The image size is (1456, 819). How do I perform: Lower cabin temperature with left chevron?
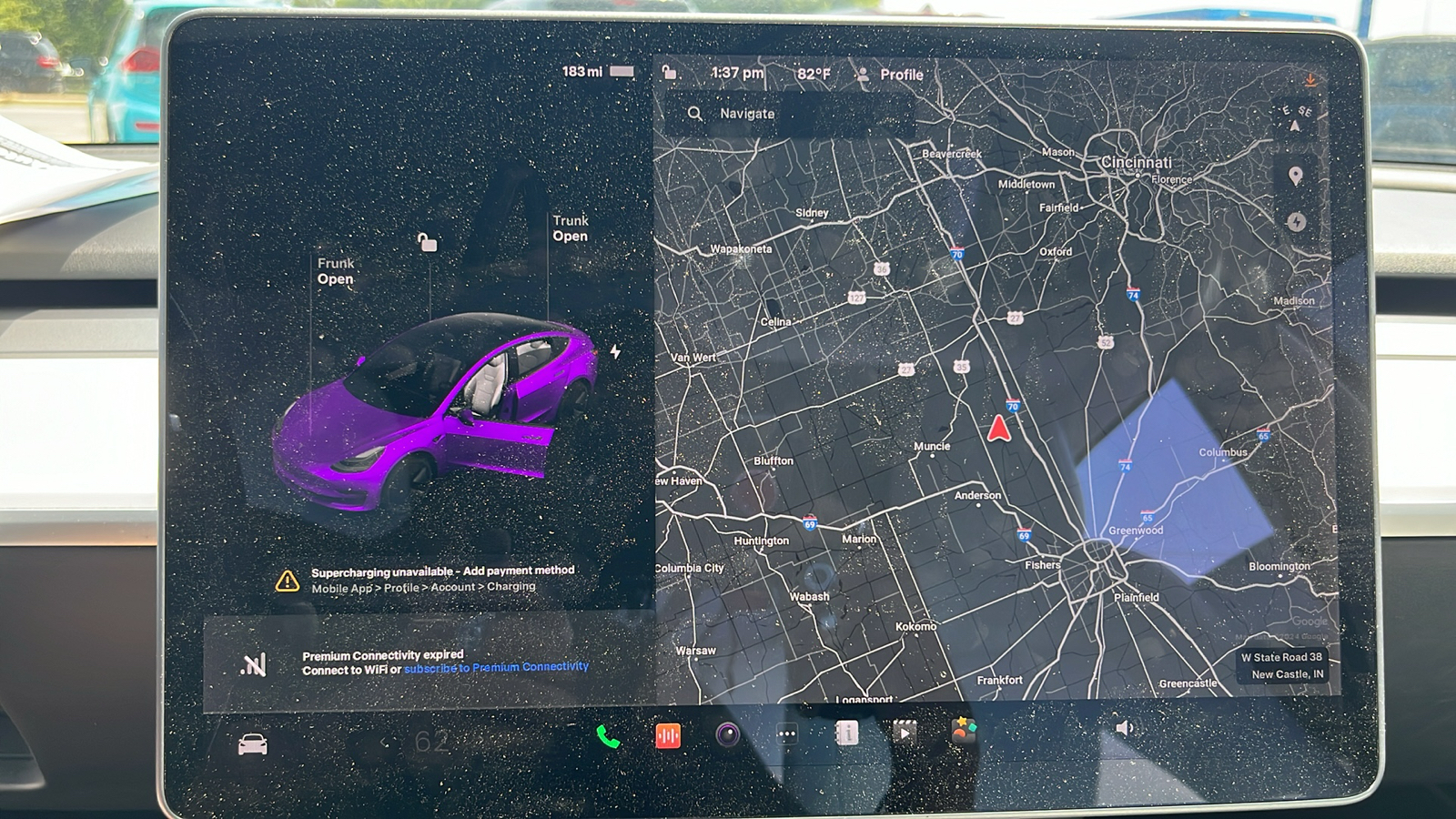coord(385,743)
